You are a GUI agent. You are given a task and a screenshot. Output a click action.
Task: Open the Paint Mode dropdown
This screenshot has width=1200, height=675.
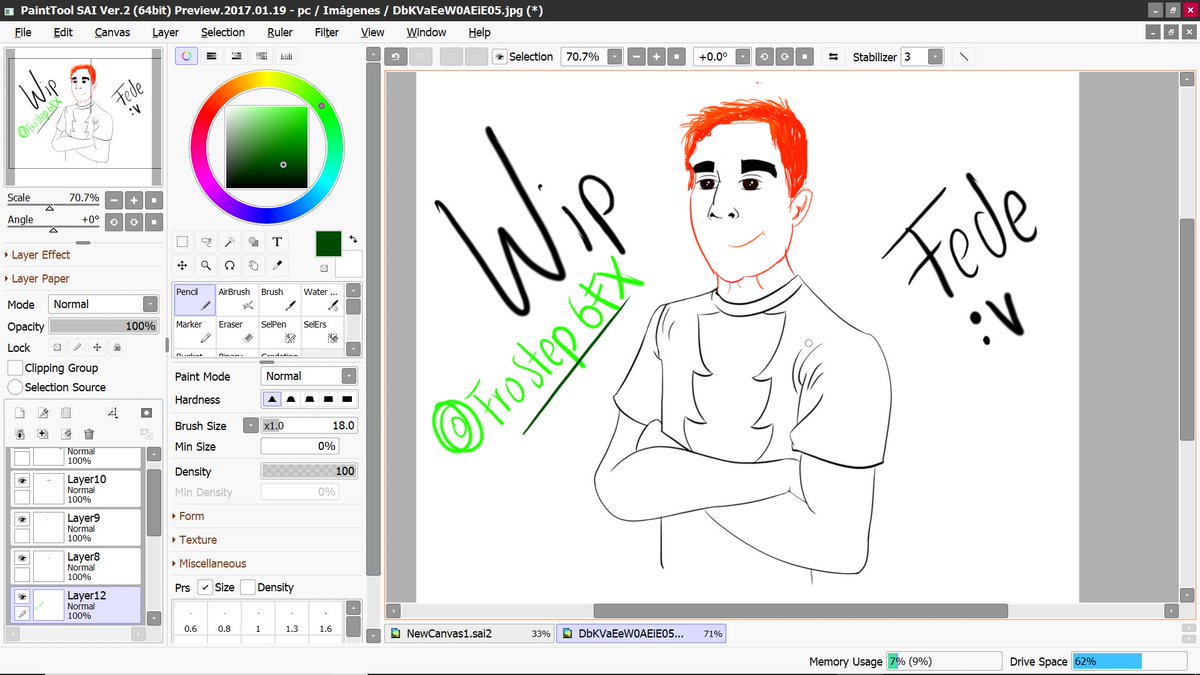309,376
